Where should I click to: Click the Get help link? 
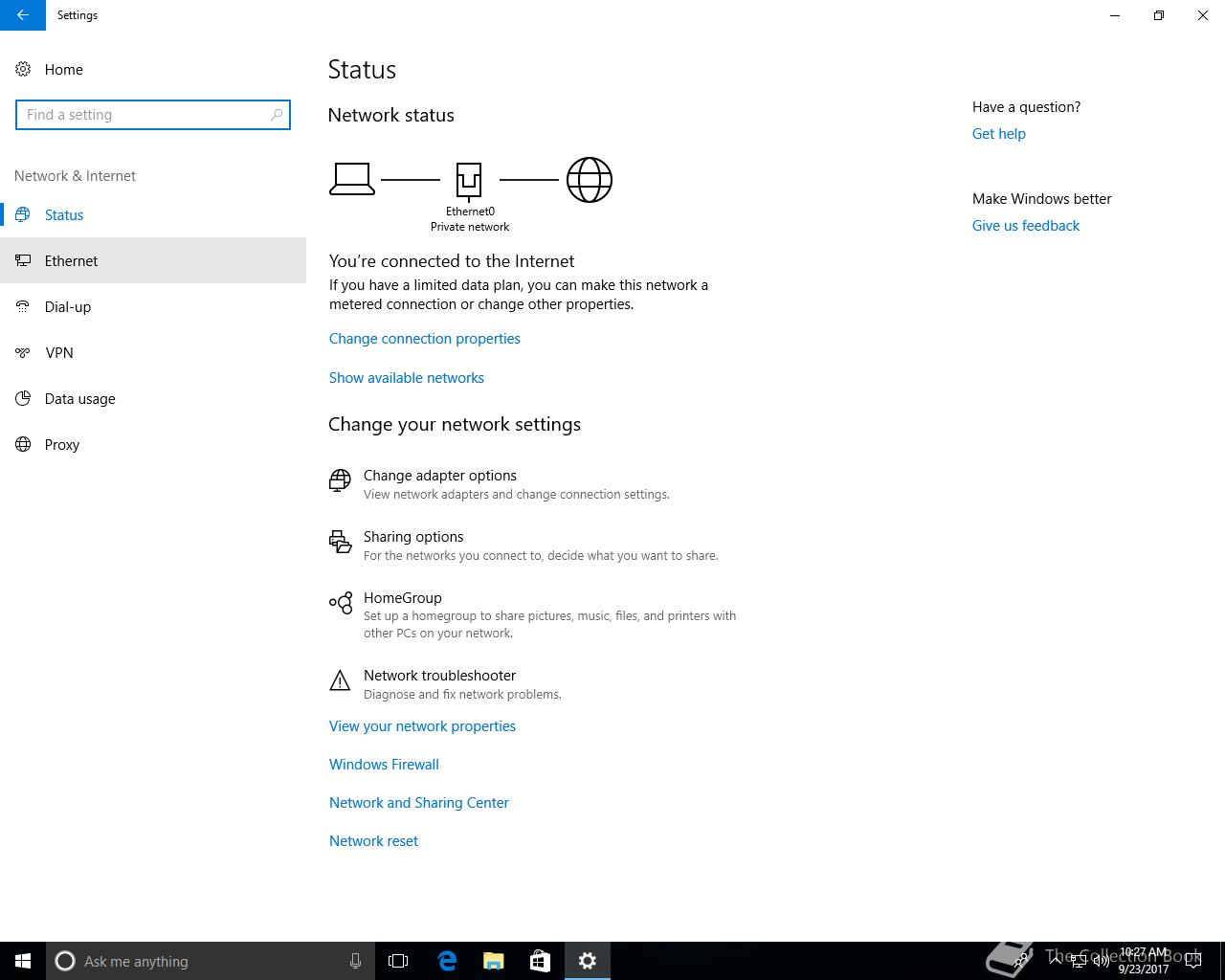tap(999, 134)
